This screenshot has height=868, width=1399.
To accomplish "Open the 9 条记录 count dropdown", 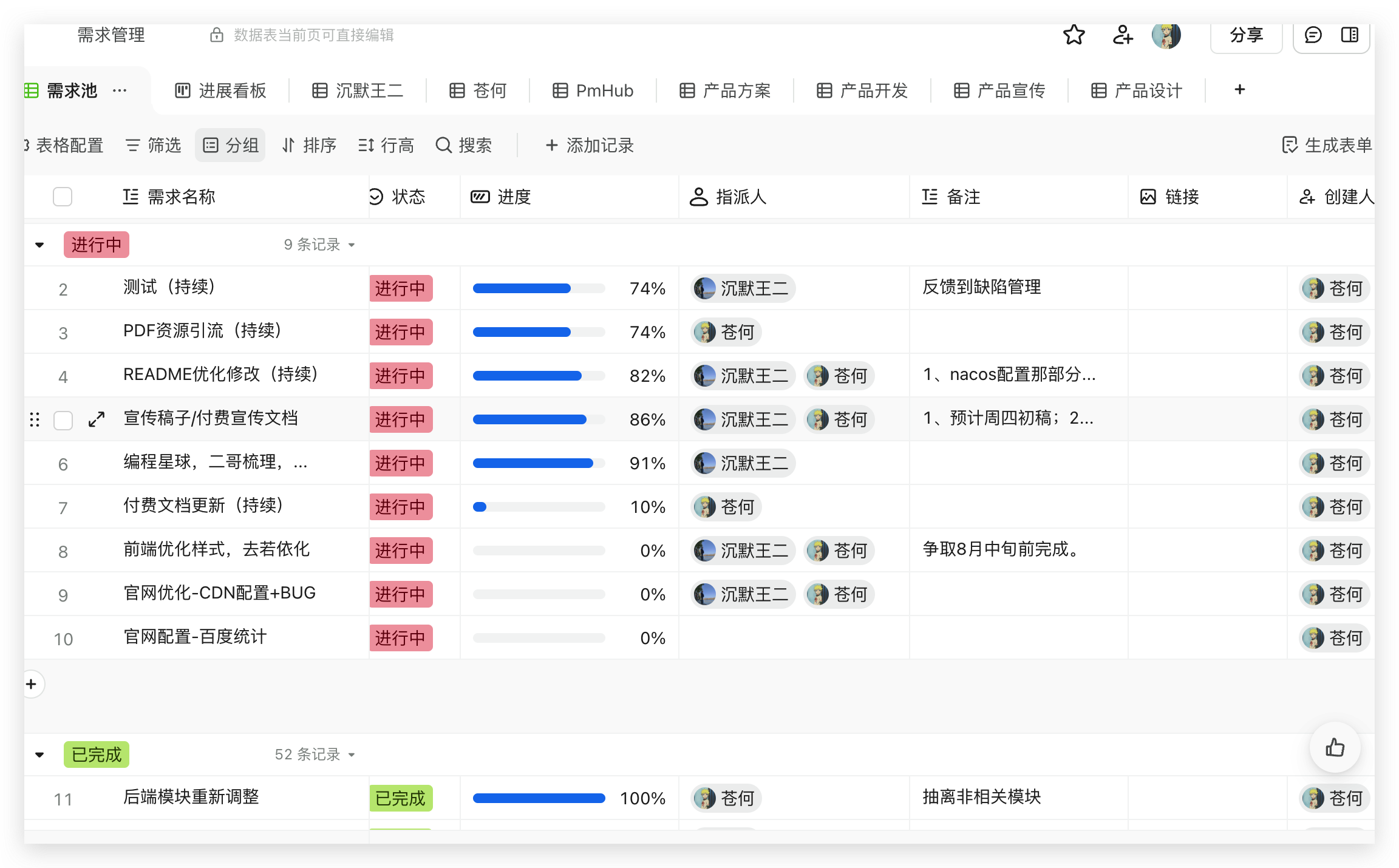I will (319, 245).
